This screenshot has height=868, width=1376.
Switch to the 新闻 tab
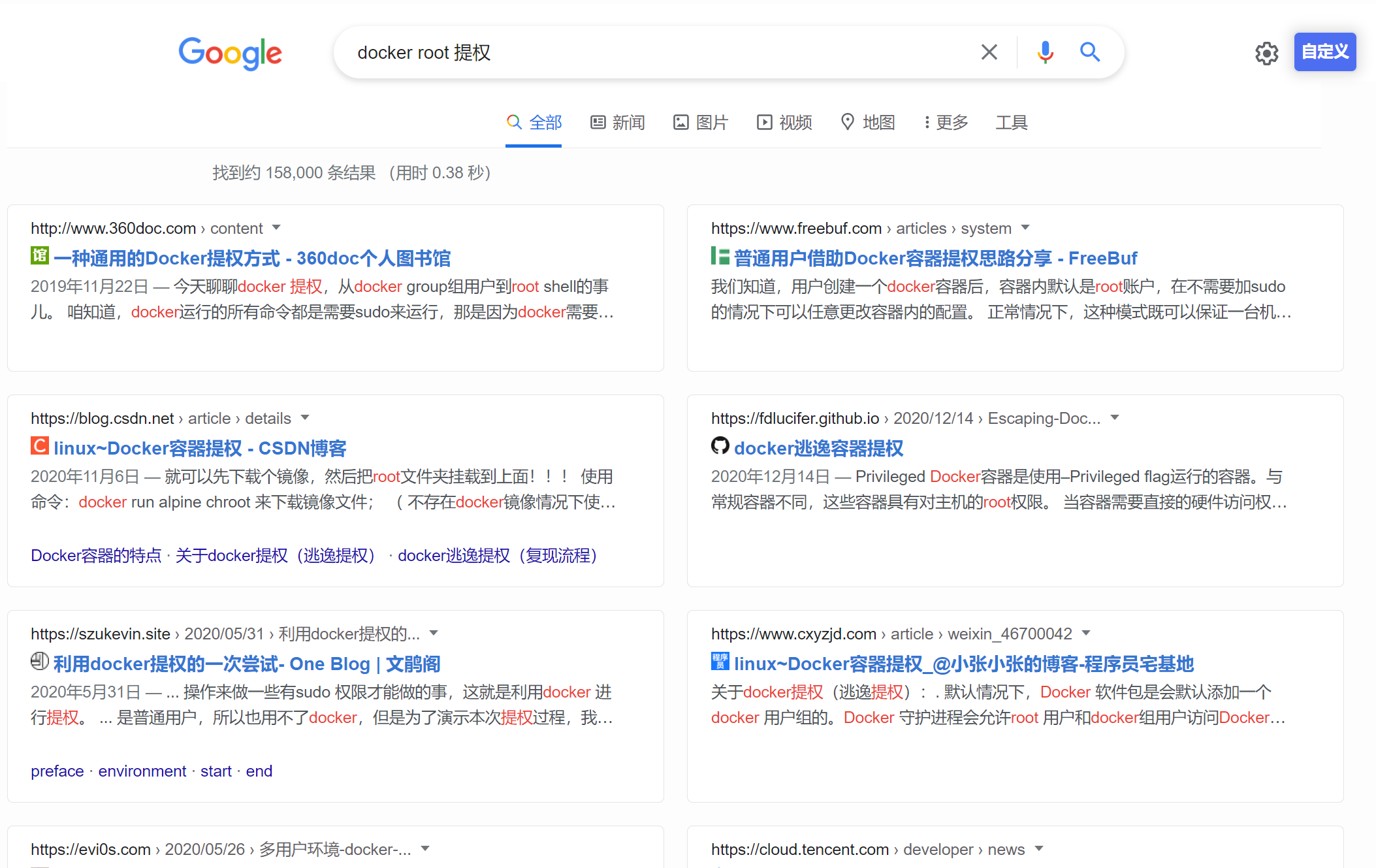point(617,123)
